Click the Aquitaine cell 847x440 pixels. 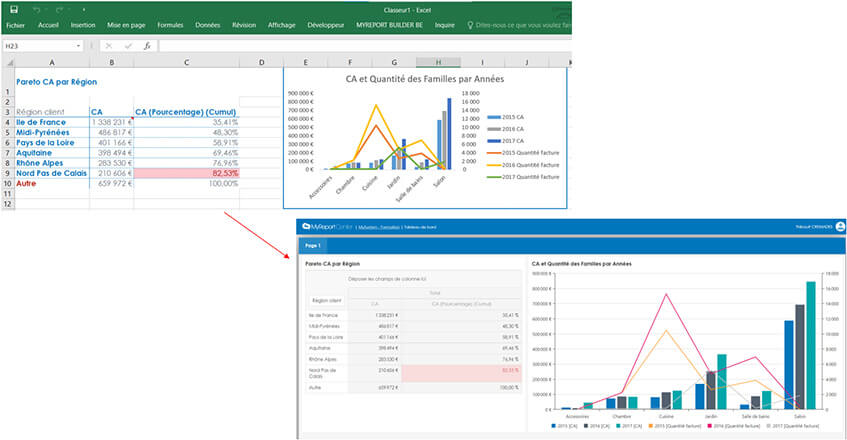click(x=52, y=153)
